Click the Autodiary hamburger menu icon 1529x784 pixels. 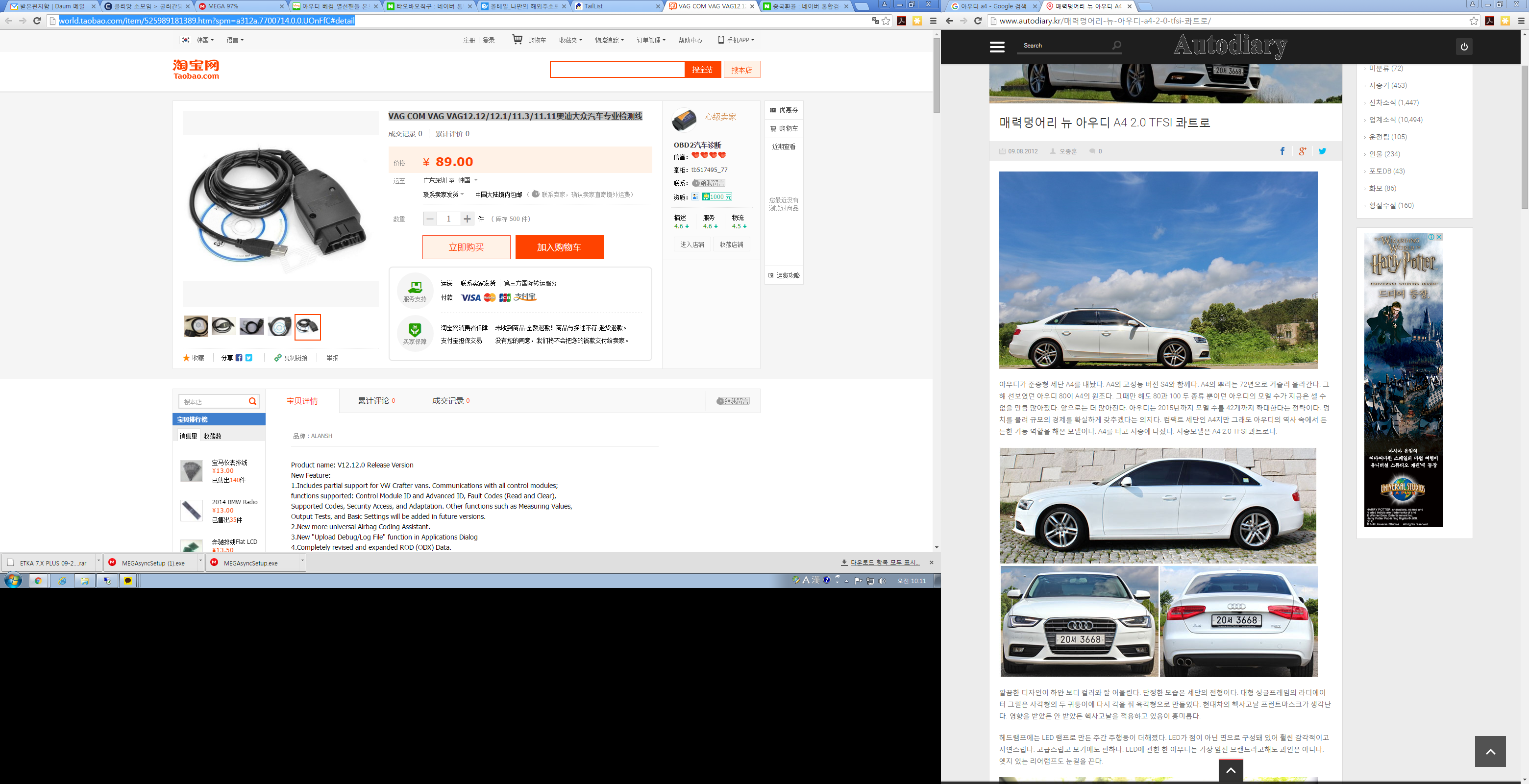(x=997, y=47)
